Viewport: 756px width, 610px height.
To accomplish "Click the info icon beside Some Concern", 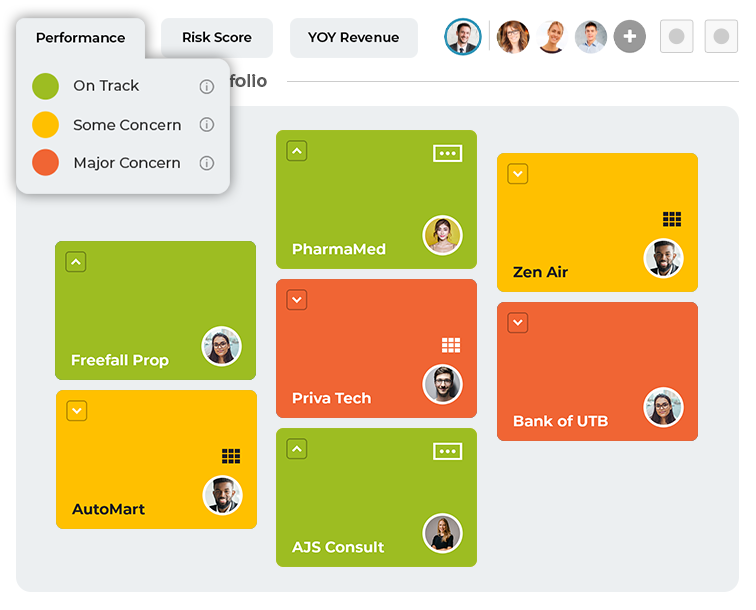I will 207,125.
